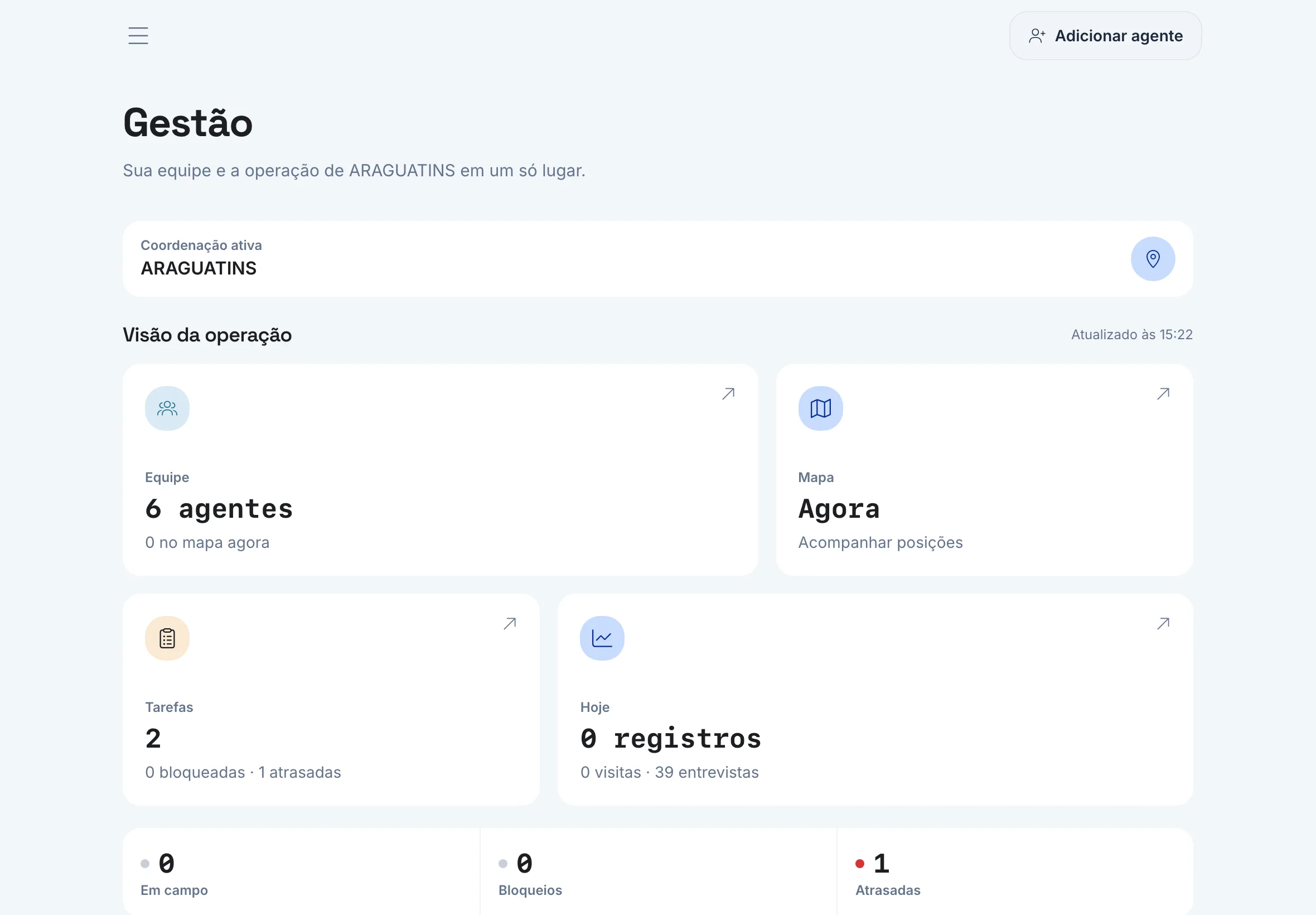
Task: Click the Equipe people icon
Action: (167, 408)
